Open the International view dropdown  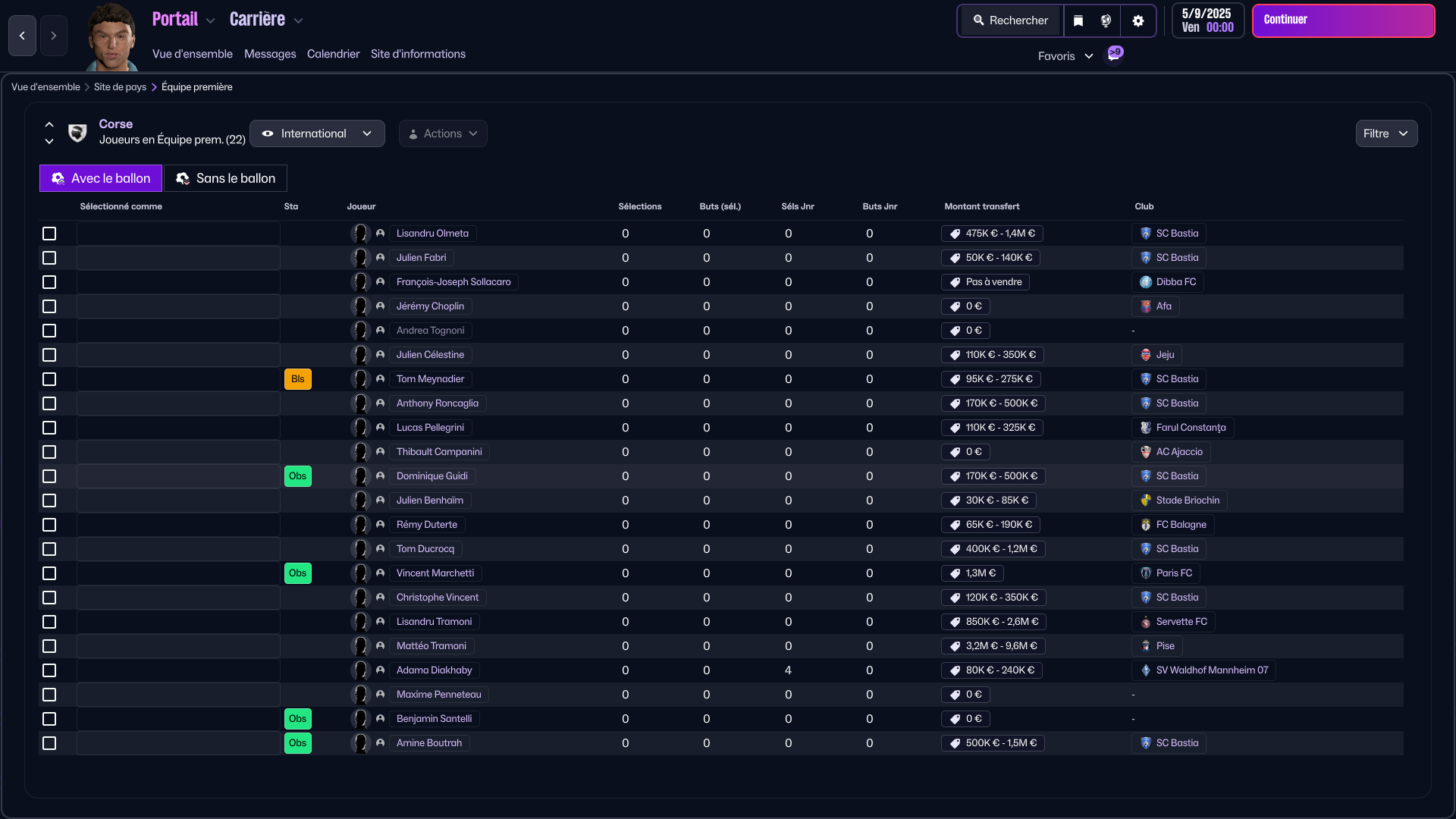tap(317, 133)
